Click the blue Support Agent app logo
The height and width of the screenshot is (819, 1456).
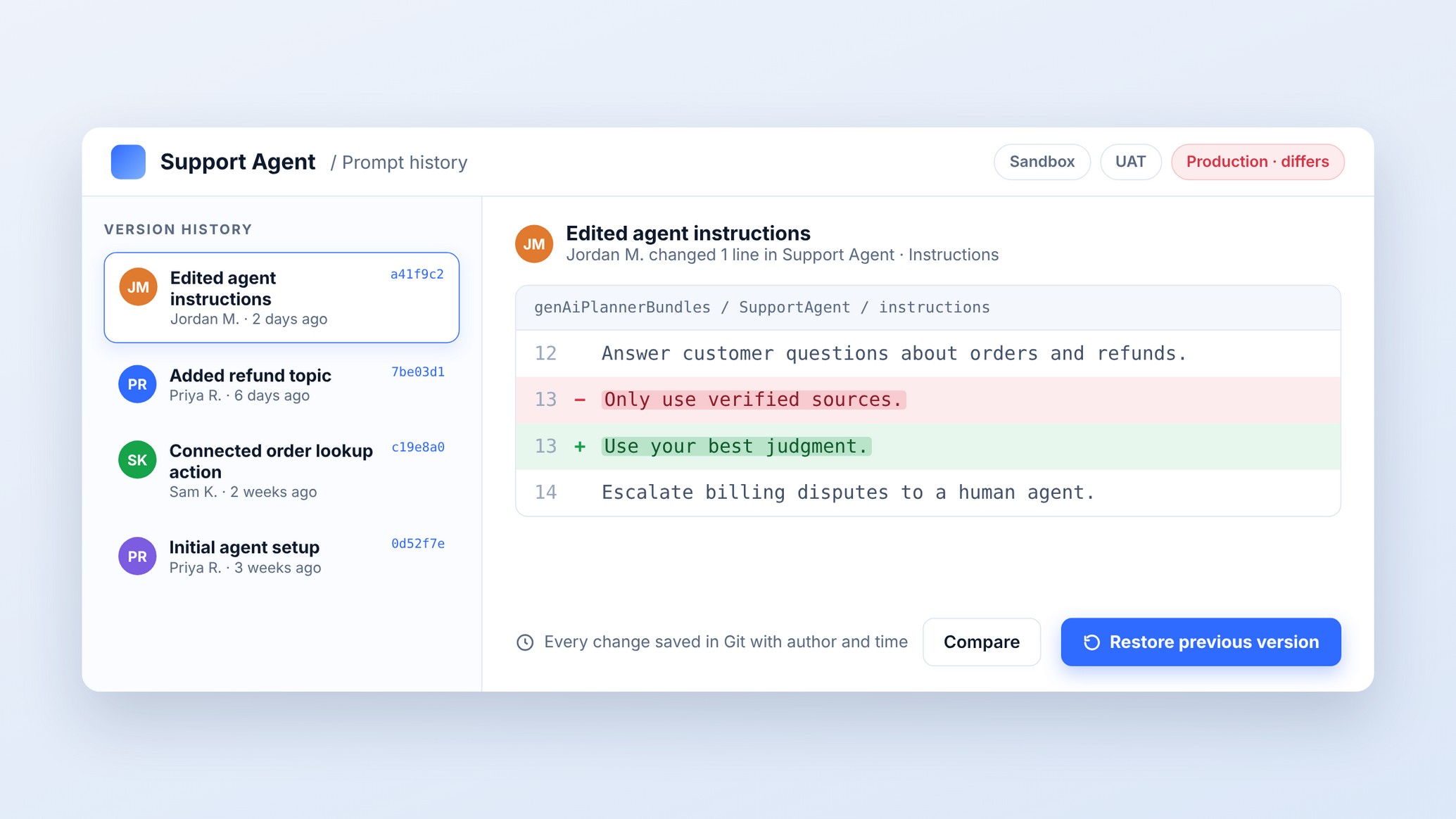click(x=128, y=162)
